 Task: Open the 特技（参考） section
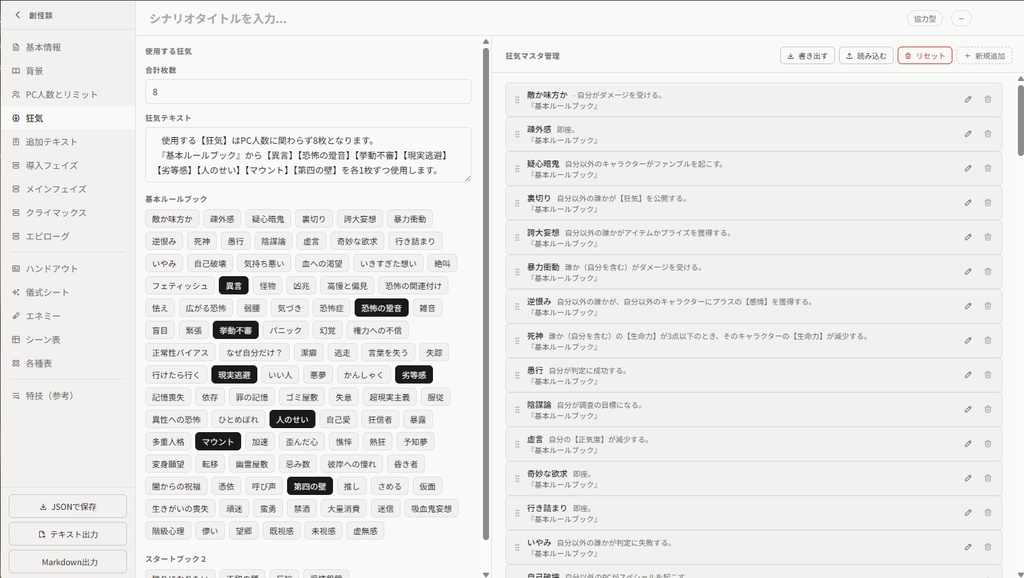click(68, 396)
